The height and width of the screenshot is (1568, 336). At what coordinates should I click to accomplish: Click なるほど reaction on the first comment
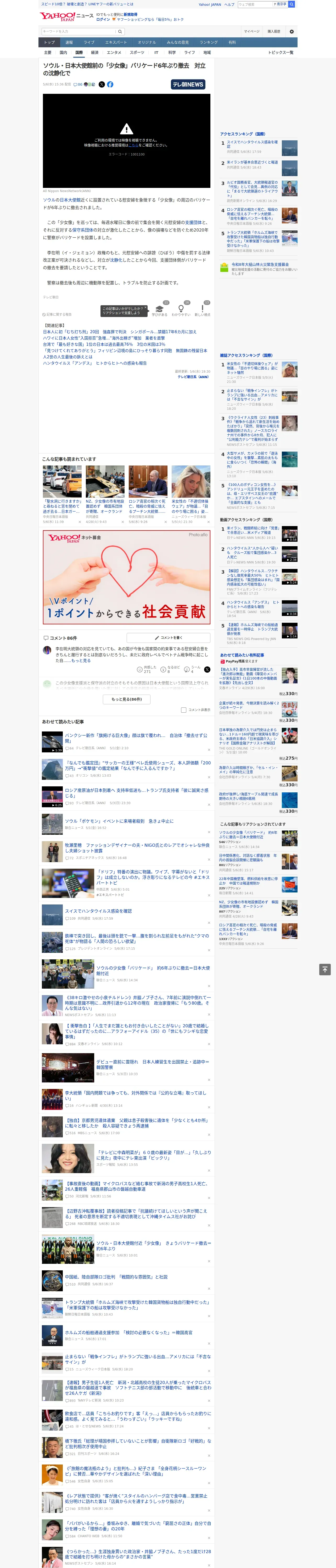click(x=171, y=669)
